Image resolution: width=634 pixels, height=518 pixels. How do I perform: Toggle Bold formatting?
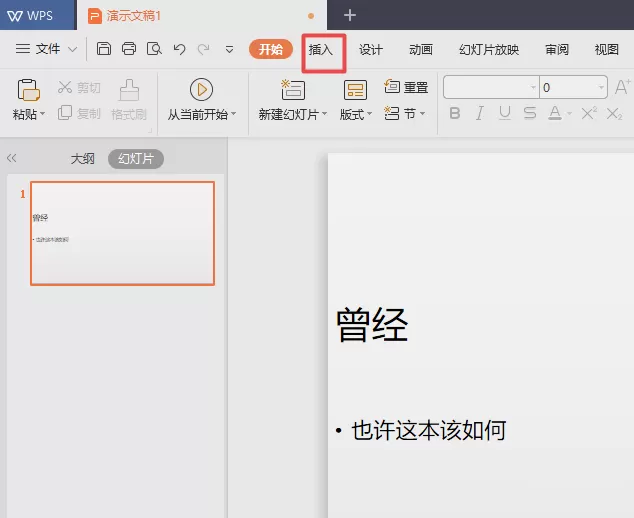pyautogui.click(x=455, y=113)
